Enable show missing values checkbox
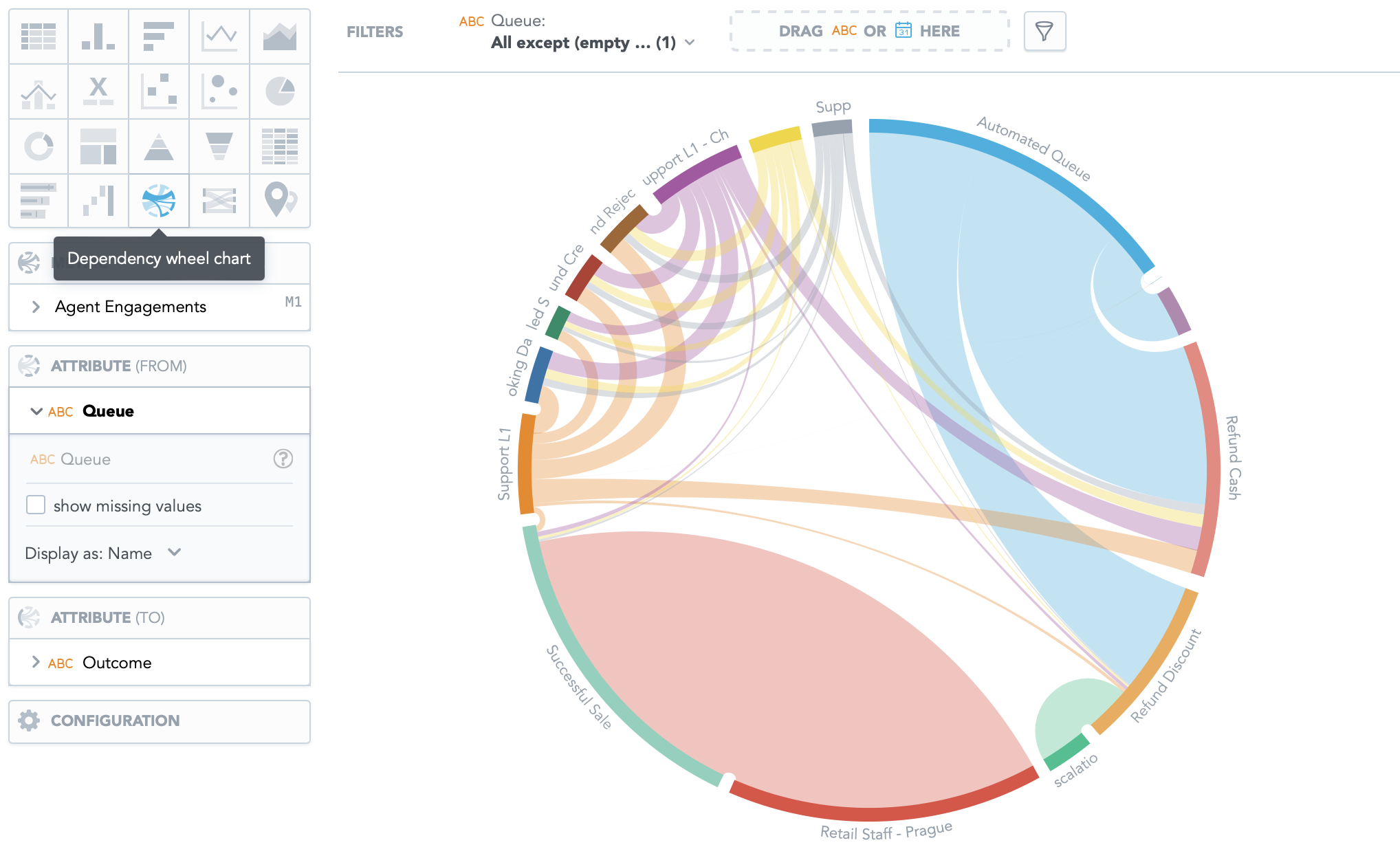 [36, 505]
